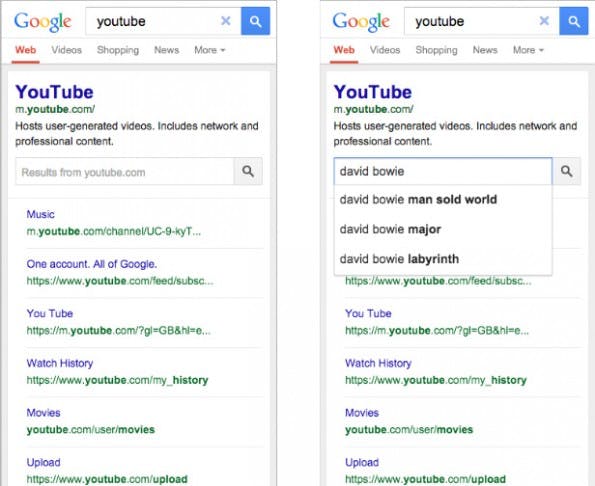Click the blue search button in left screen
Viewport: 595px width, 486px height.
click(x=255, y=21)
